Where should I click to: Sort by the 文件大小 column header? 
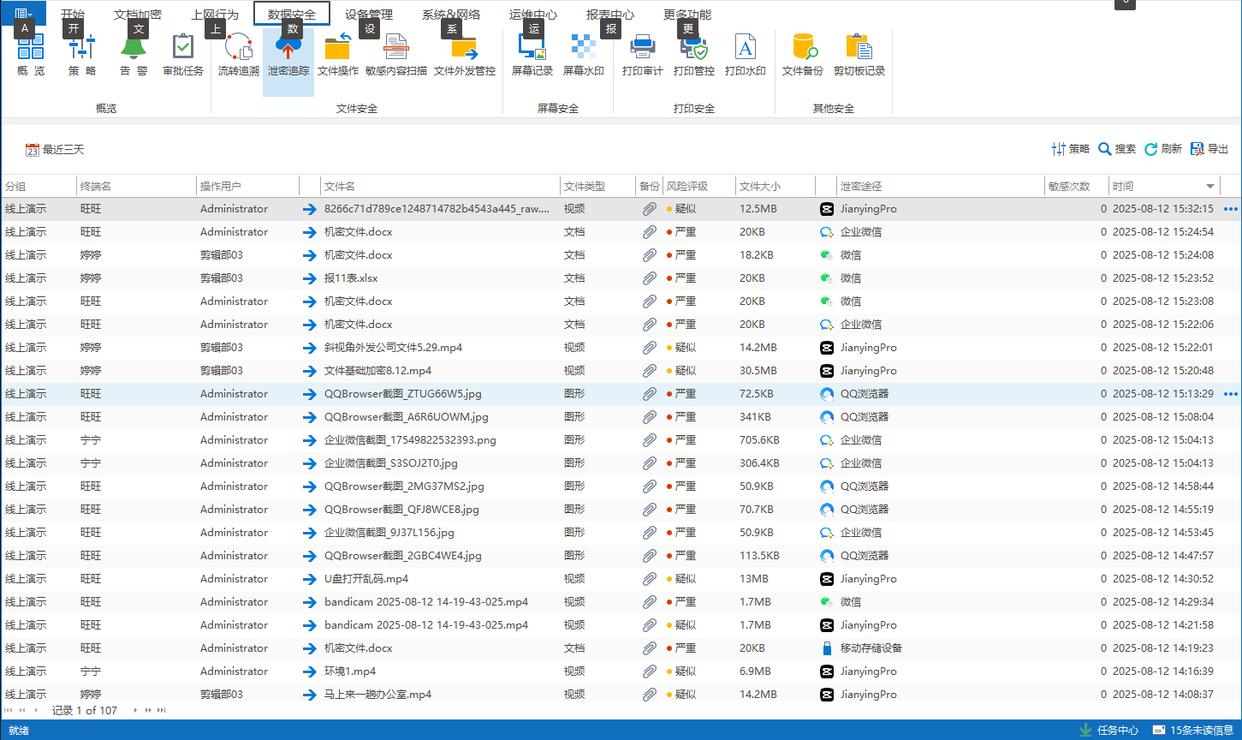tap(774, 186)
